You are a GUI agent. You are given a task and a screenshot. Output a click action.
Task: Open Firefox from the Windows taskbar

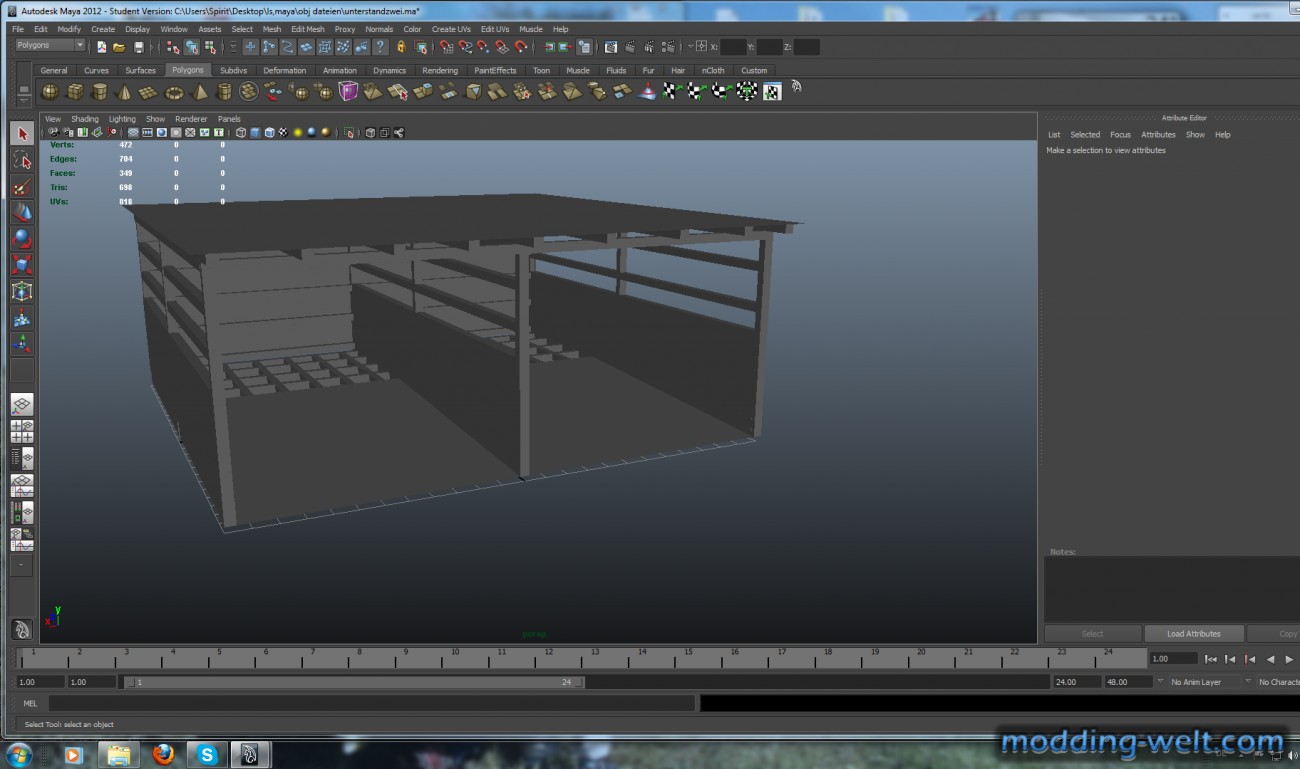163,753
